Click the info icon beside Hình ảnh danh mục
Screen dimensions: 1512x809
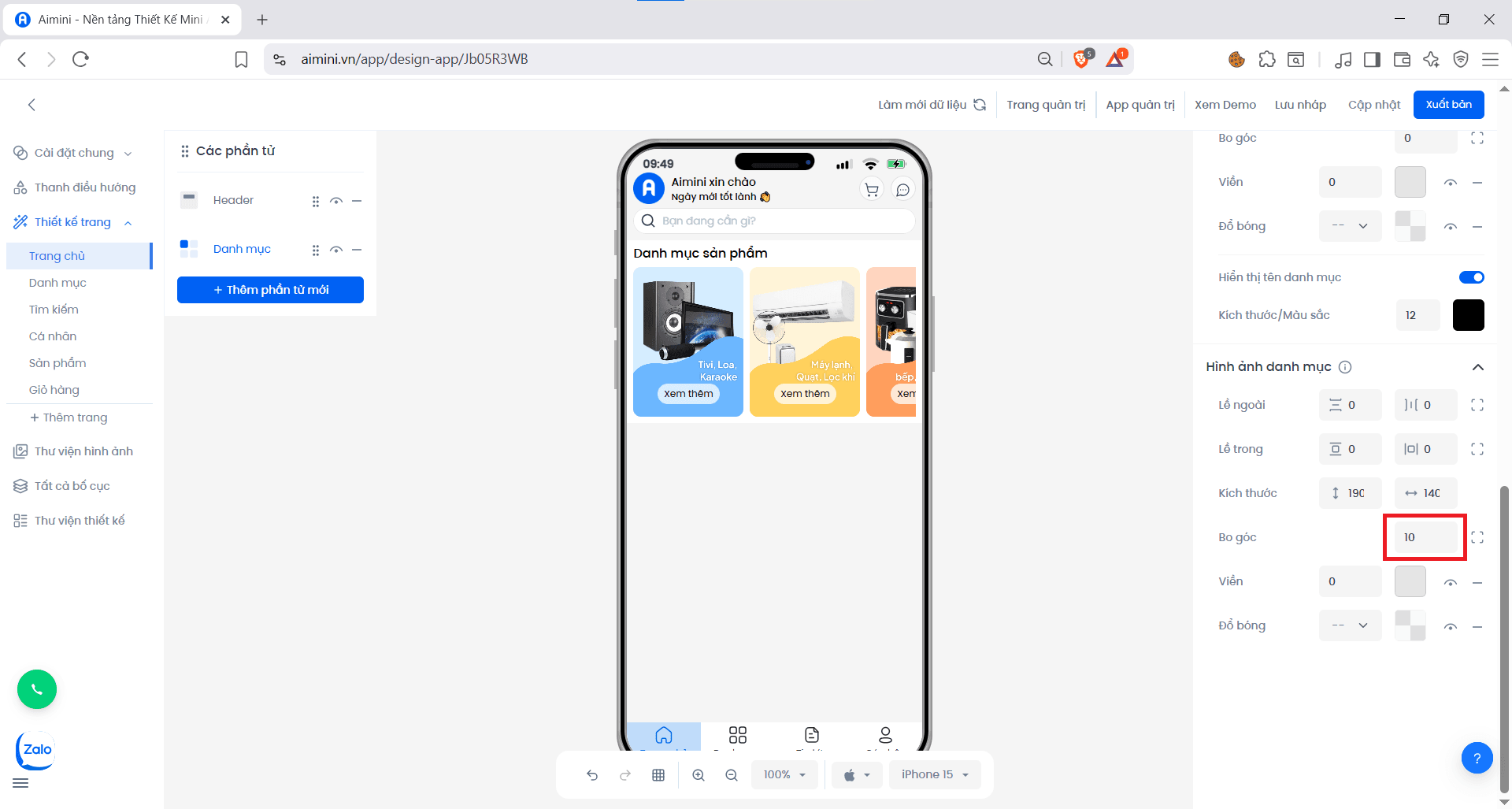(x=1346, y=367)
